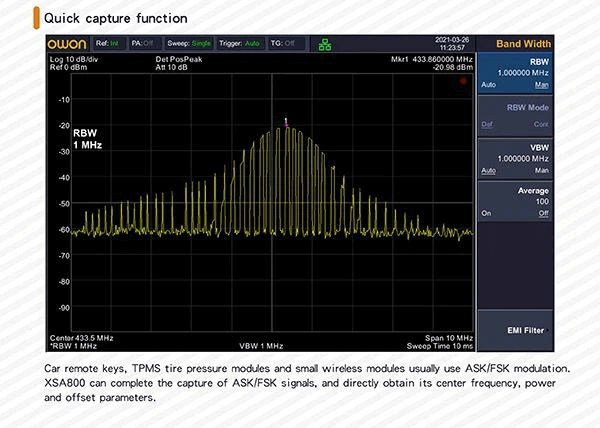This screenshot has width=600, height=428.
Task: Select the VBW 1.000000 MHz softkey
Action: click(x=515, y=153)
